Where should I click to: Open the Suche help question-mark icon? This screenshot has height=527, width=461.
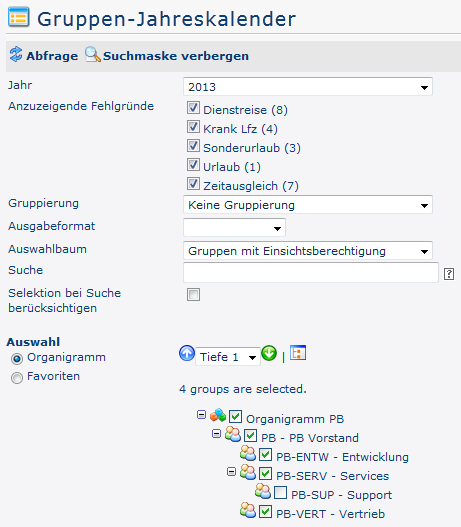click(x=449, y=274)
